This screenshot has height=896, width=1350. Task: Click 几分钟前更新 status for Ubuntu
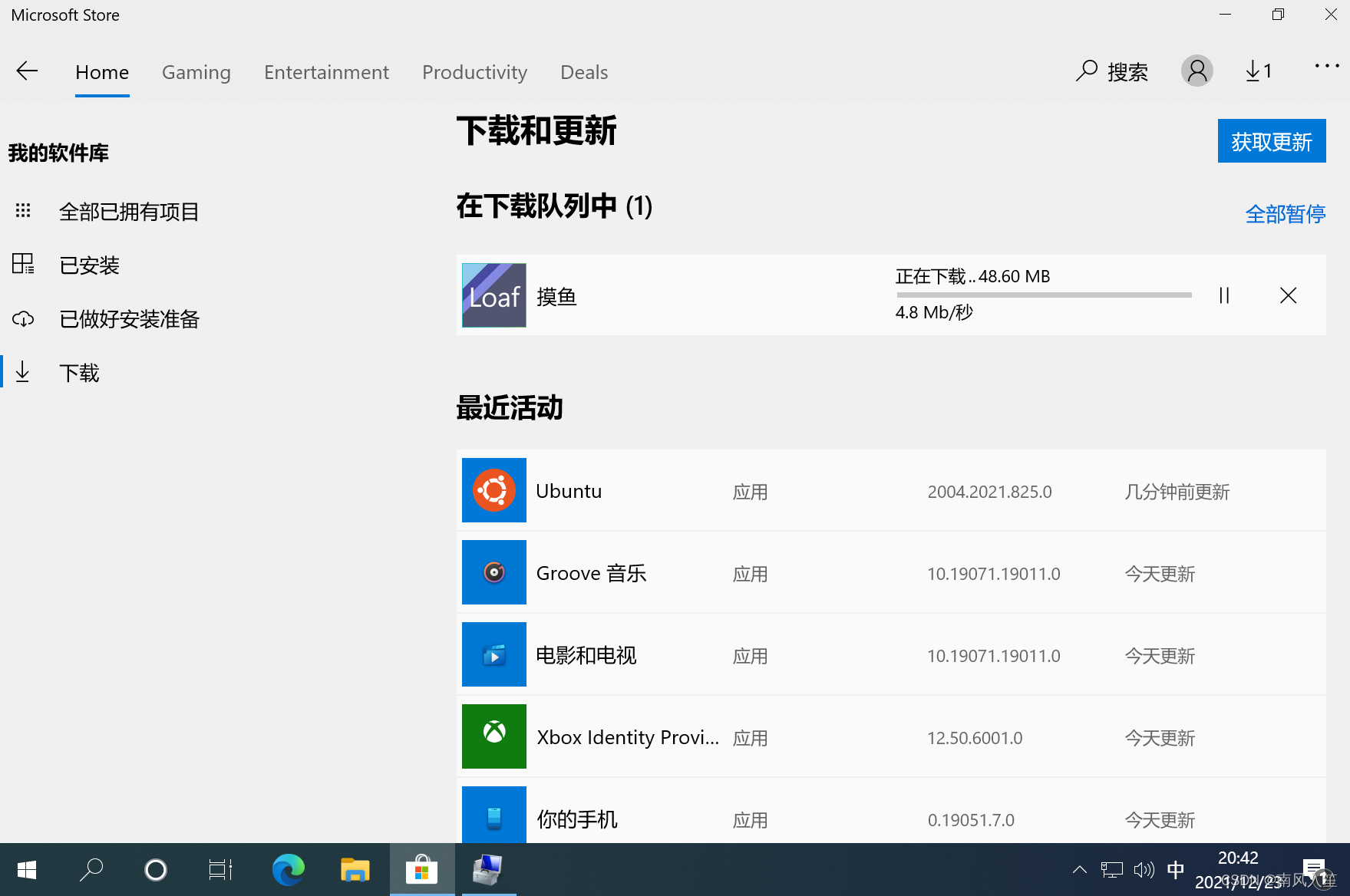(1177, 492)
